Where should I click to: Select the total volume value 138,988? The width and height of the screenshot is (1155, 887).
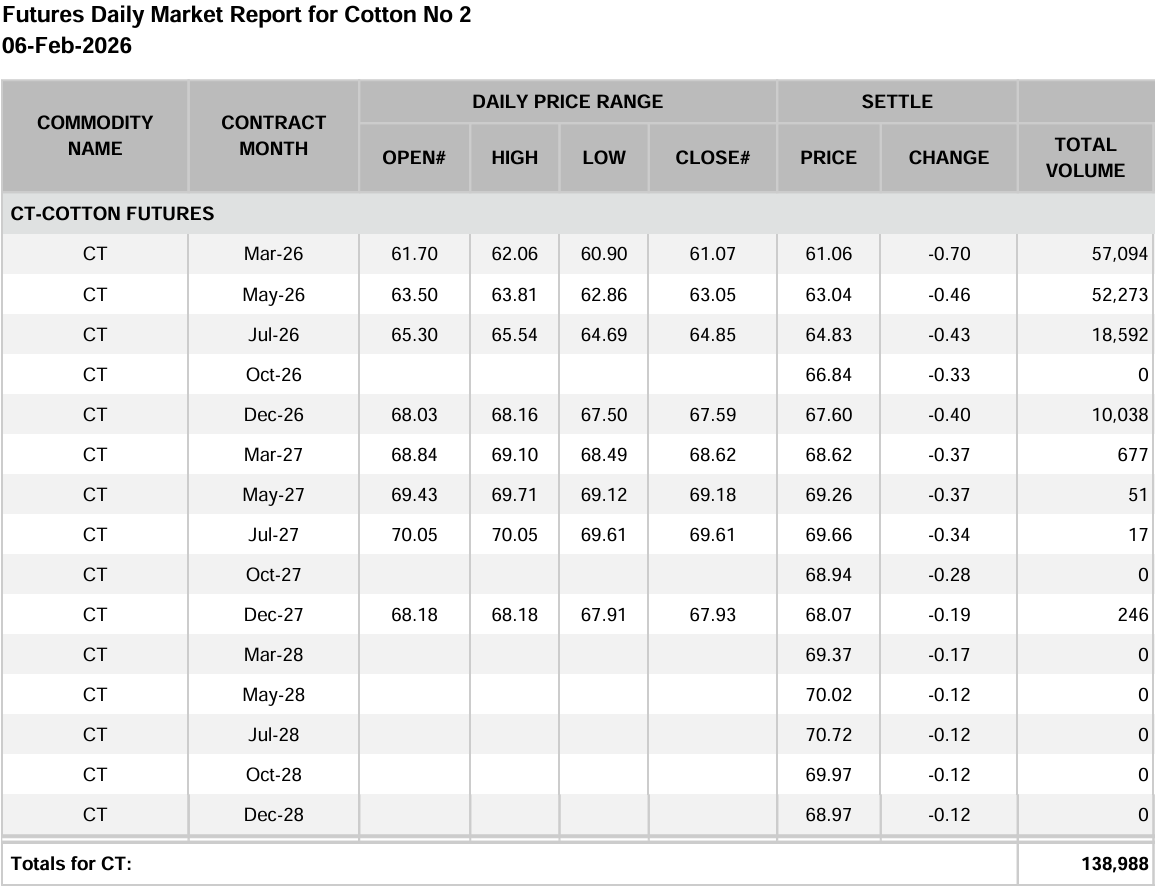pyautogui.click(x=1114, y=864)
